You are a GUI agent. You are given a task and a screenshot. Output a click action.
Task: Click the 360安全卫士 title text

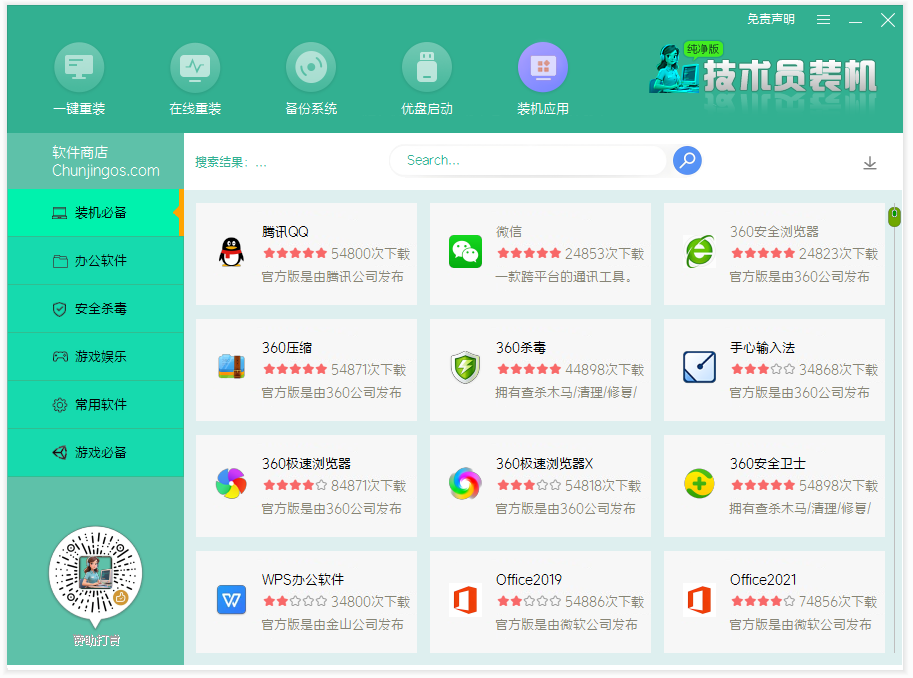(768, 464)
